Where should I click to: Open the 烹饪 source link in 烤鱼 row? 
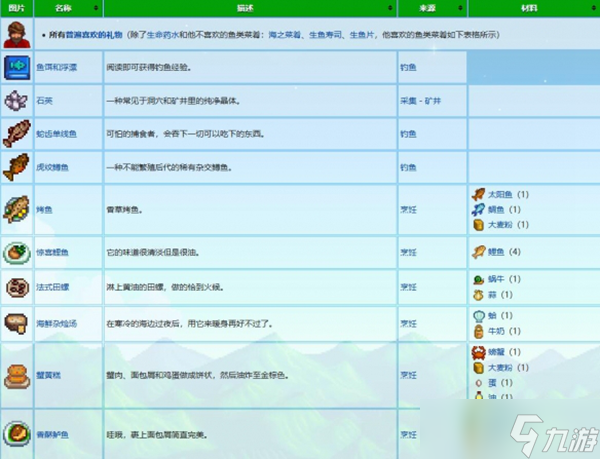pos(408,210)
